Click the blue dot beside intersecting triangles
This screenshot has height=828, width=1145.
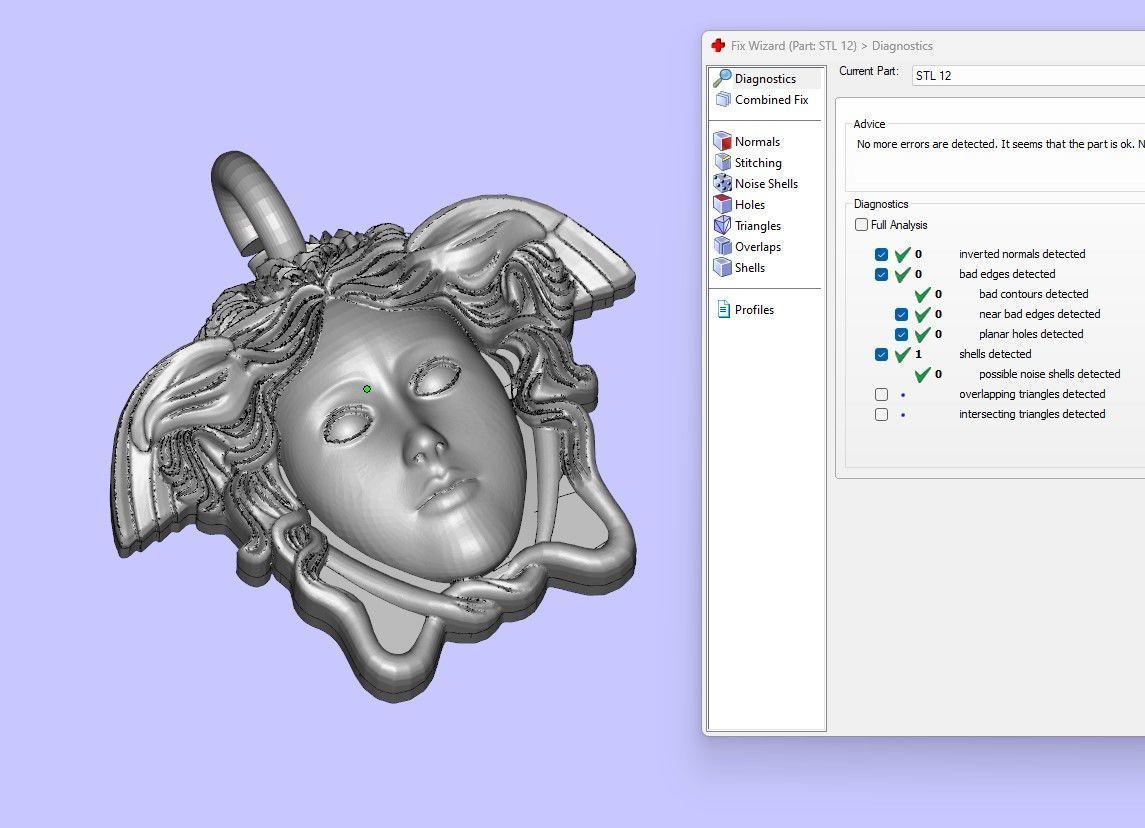point(903,415)
